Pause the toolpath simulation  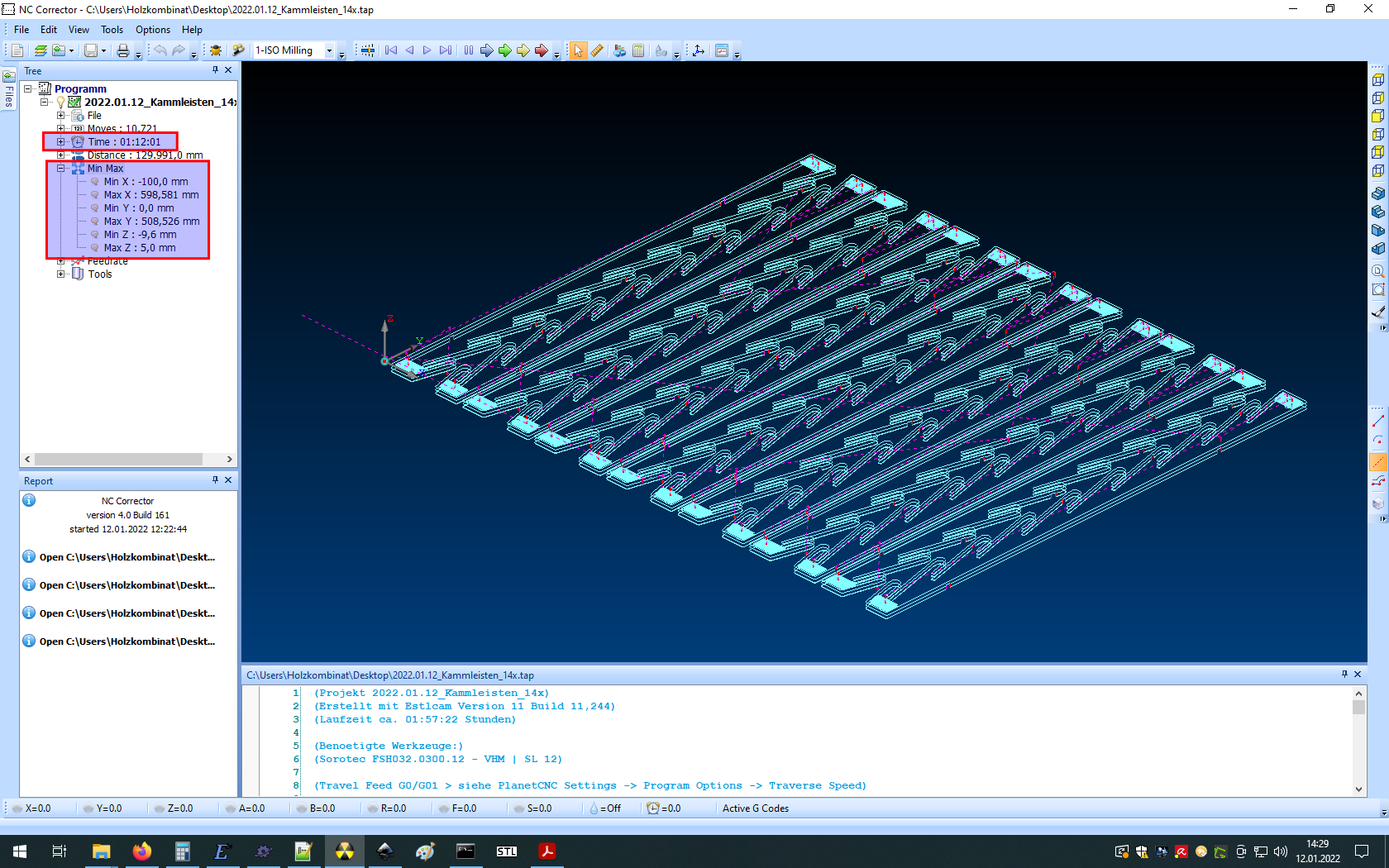click(x=469, y=50)
